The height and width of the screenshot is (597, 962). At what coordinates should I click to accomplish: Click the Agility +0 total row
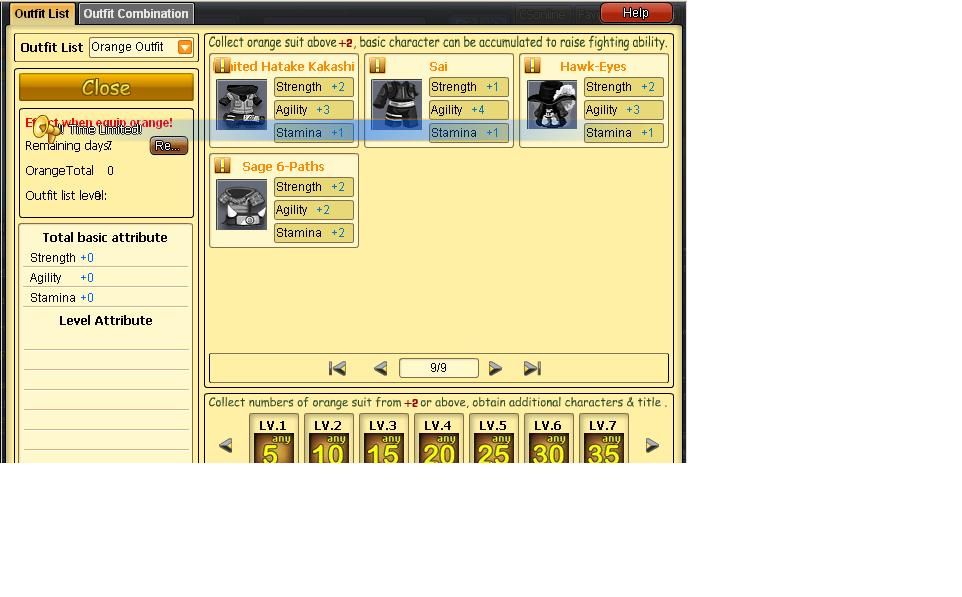106,277
